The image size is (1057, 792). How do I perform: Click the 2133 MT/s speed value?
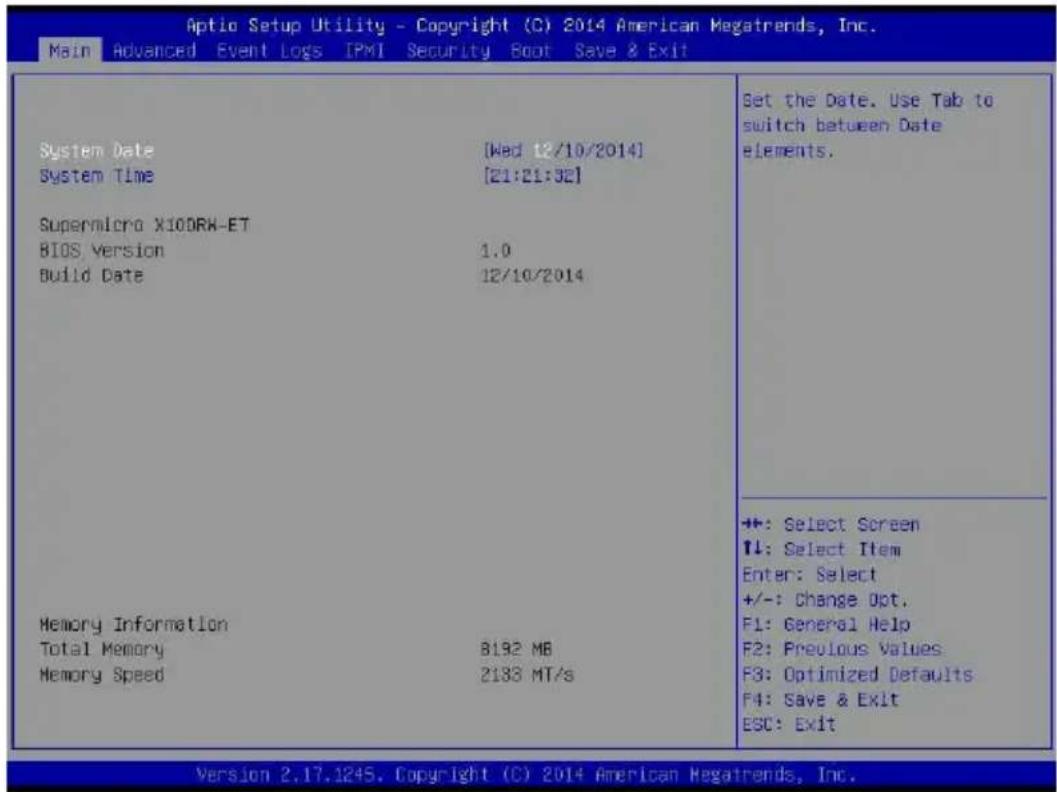(x=527, y=675)
